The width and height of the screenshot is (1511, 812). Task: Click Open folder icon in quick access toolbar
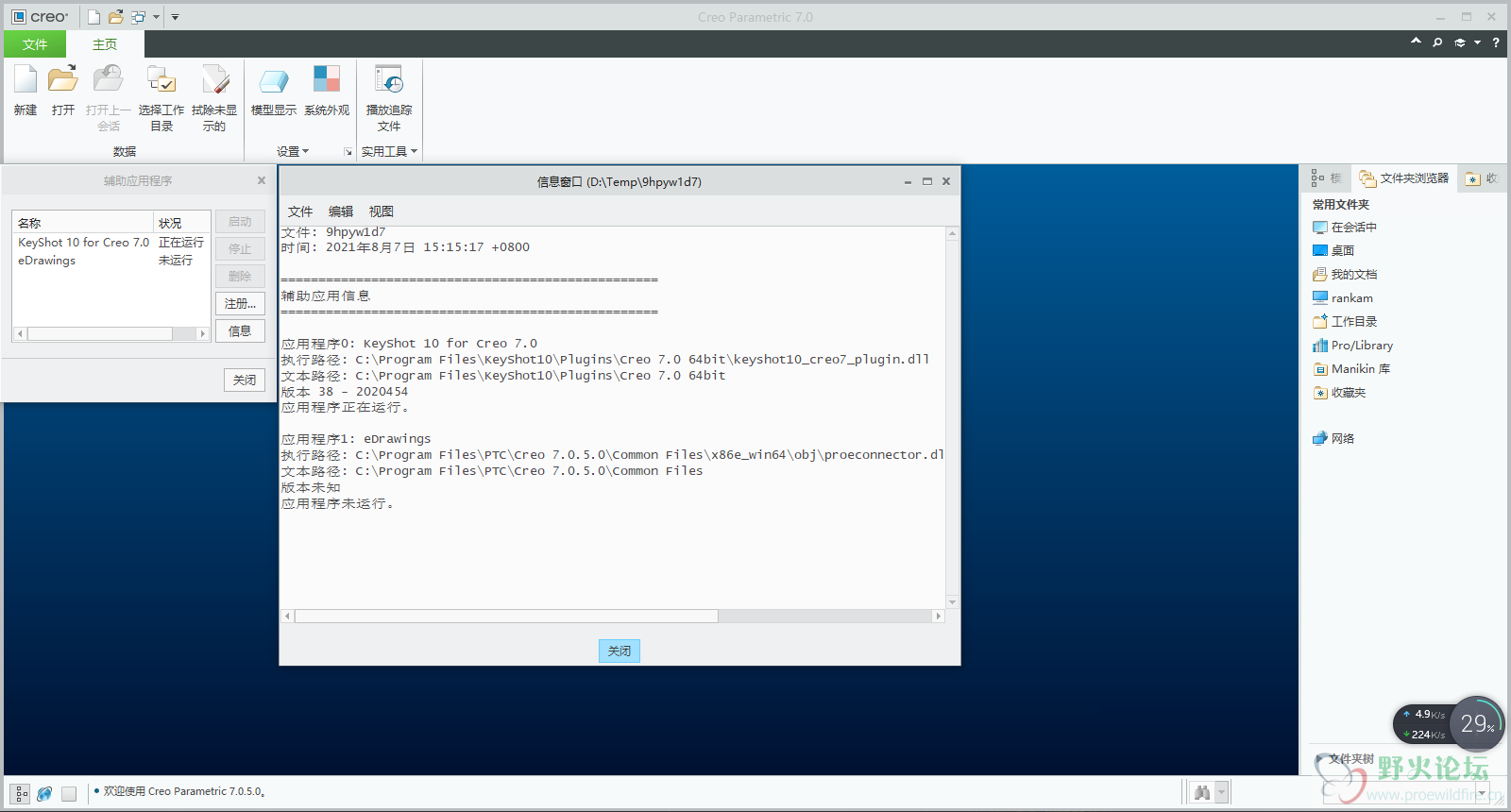point(115,17)
